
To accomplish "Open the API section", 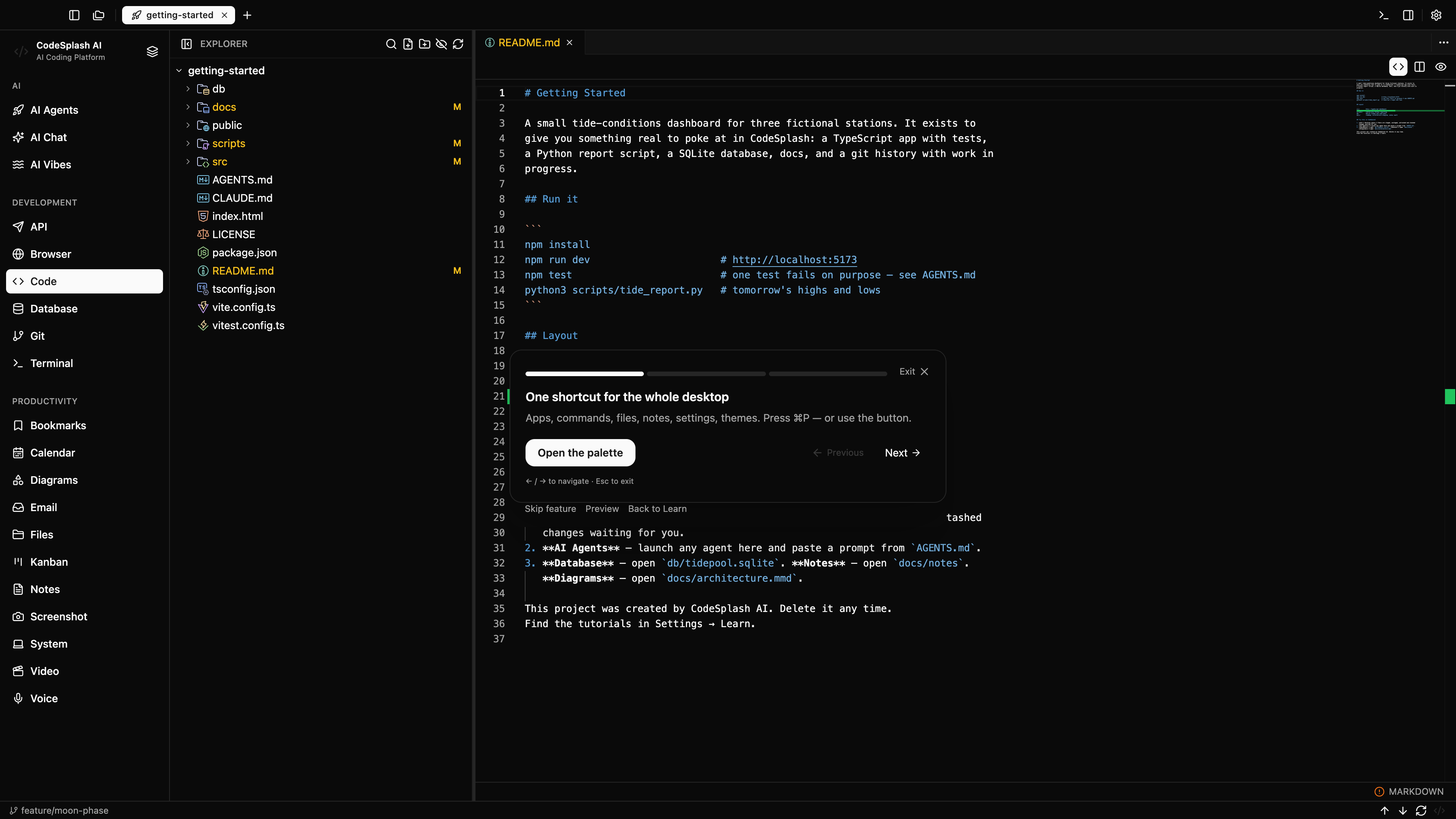I will [x=84, y=227].
